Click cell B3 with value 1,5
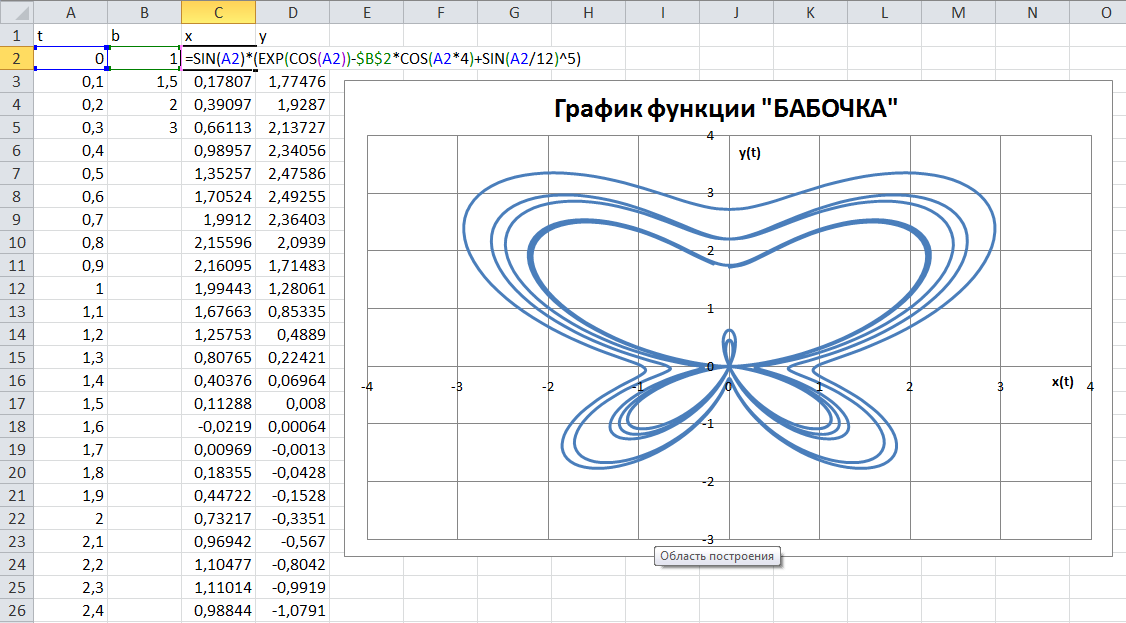The image size is (1126, 623). coord(144,82)
